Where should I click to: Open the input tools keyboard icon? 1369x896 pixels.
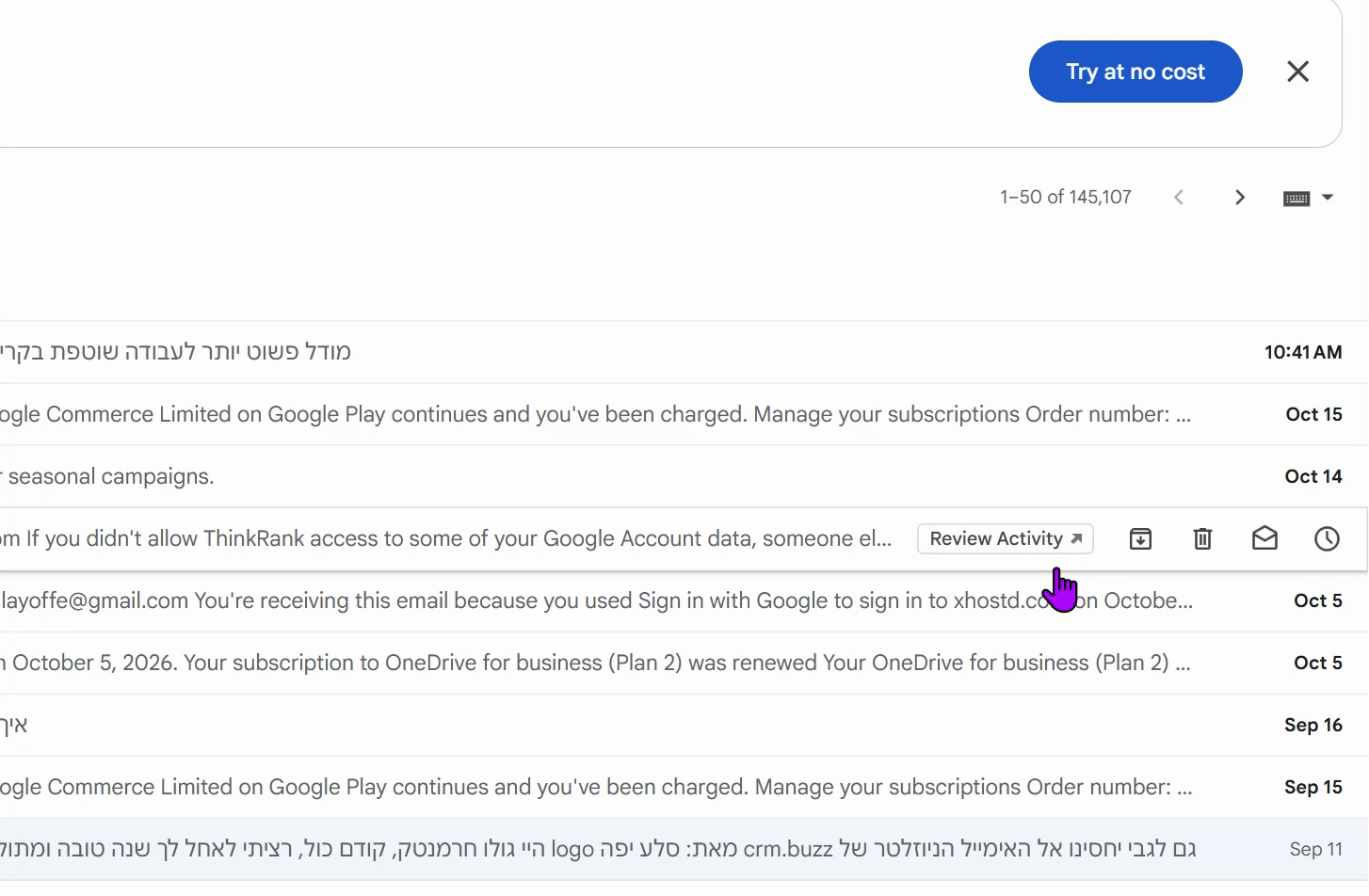click(1297, 198)
